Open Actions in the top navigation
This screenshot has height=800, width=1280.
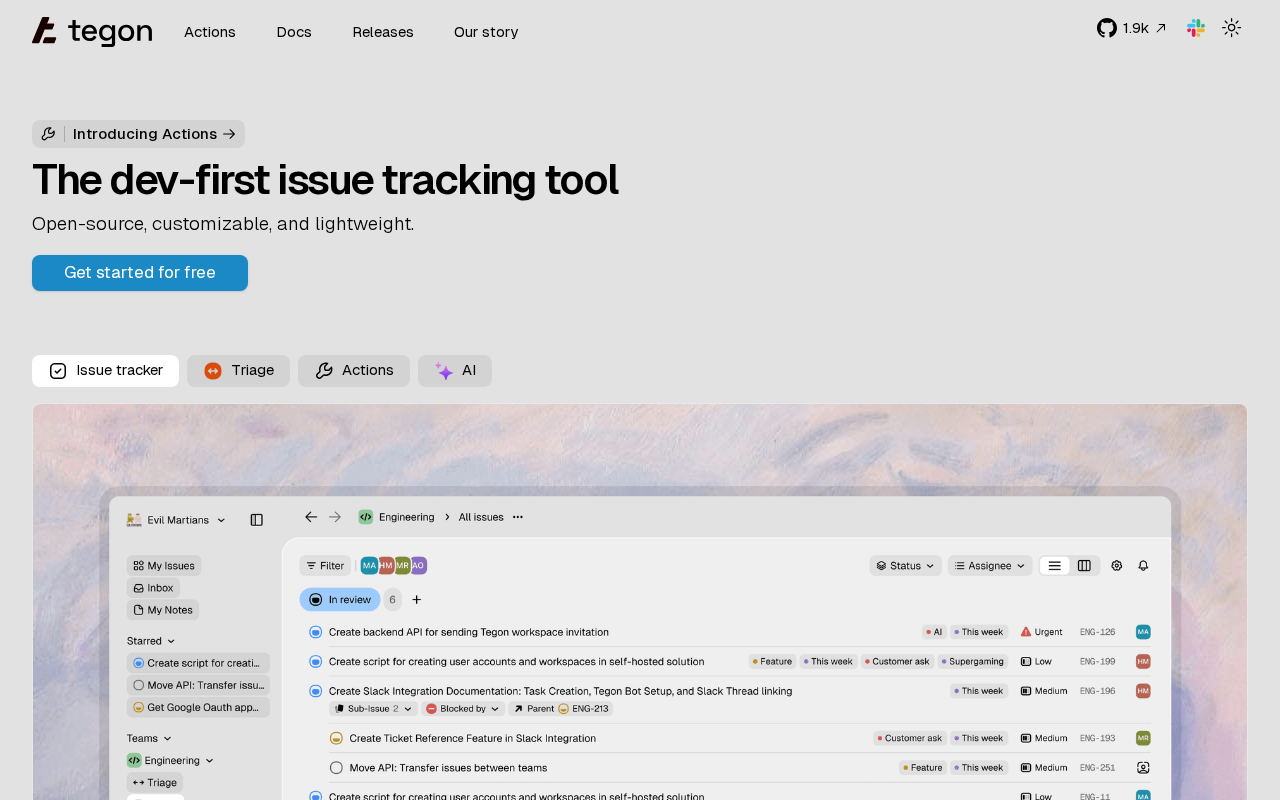[210, 32]
